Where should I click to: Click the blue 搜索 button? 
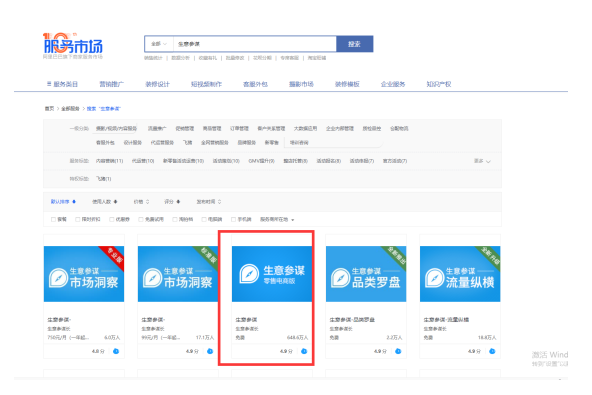pyautogui.click(x=355, y=44)
